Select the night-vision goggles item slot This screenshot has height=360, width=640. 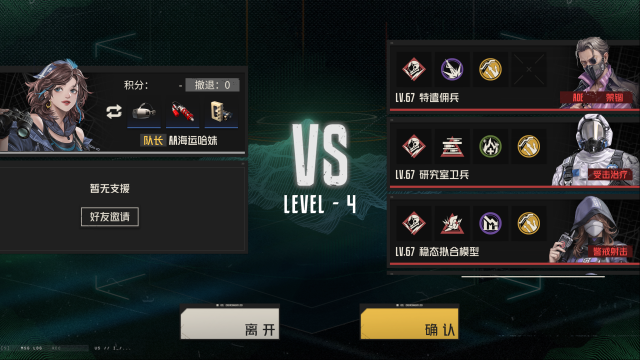tap(144, 112)
